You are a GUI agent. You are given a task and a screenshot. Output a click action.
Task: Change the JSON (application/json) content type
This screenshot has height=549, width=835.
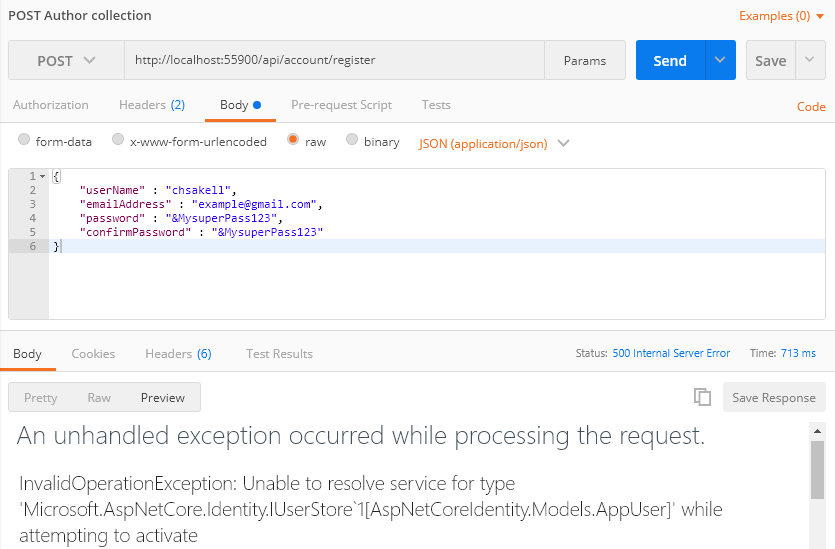[494, 143]
